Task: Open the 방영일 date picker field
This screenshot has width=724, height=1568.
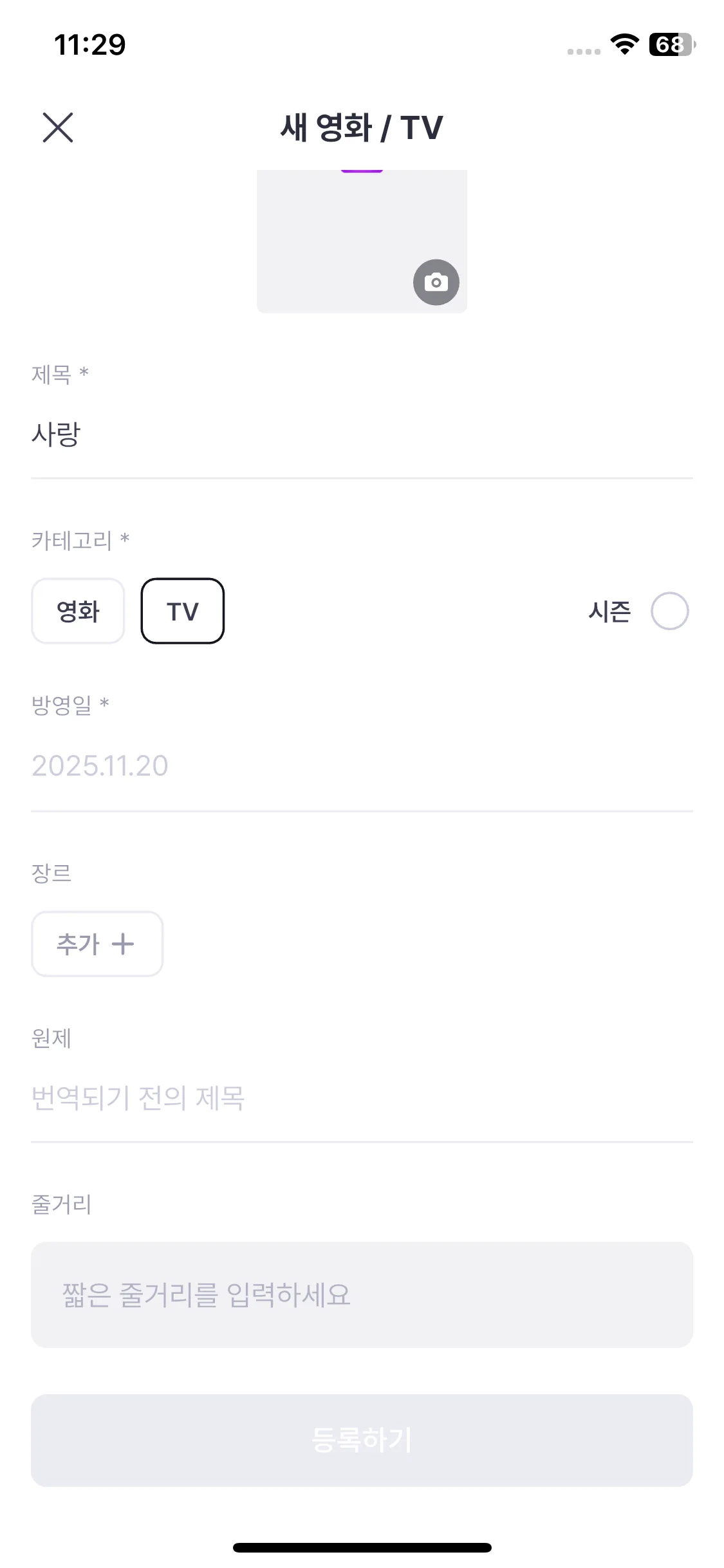Action: [362, 765]
